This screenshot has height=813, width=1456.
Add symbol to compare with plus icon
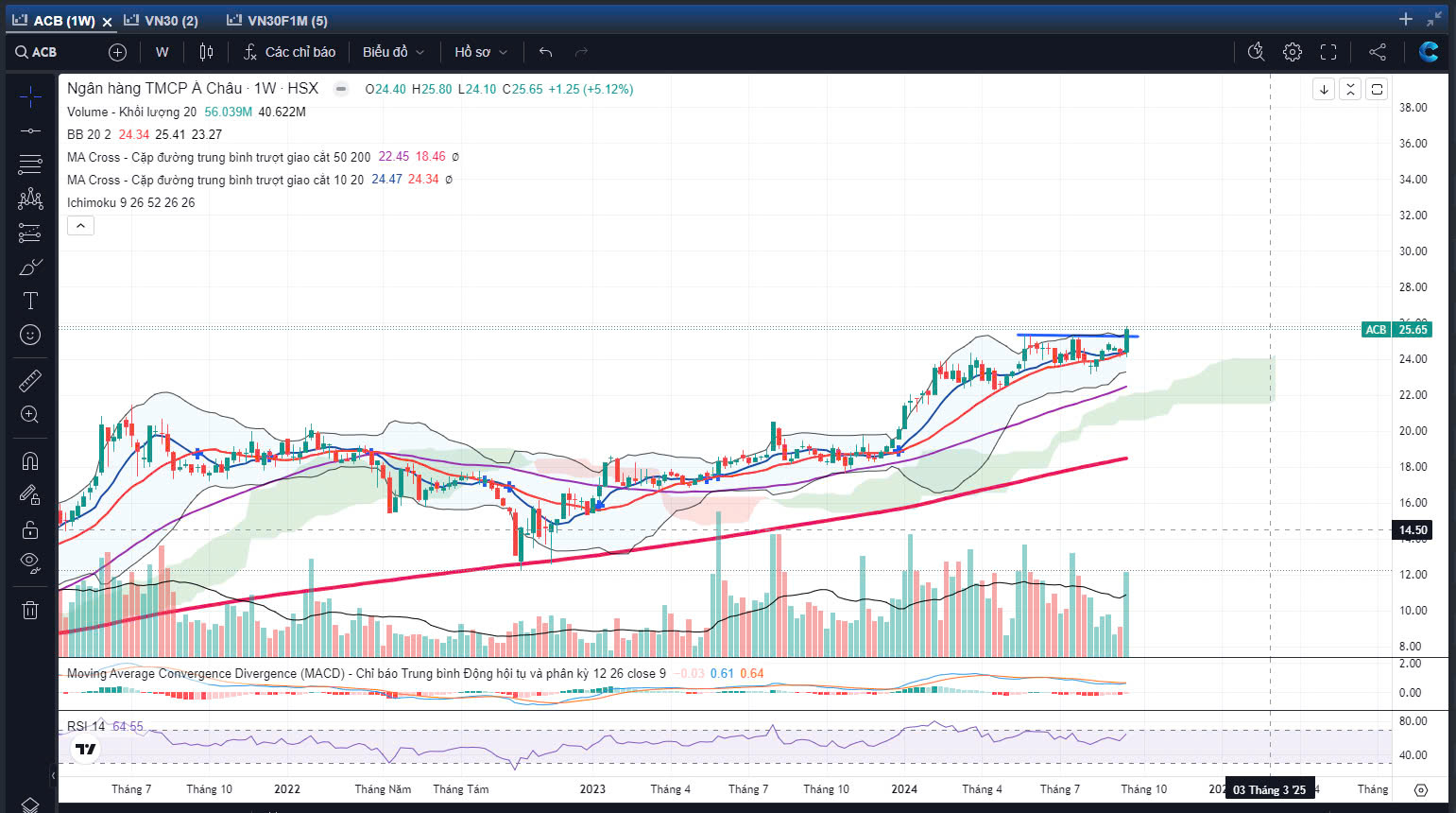[x=117, y=52]
